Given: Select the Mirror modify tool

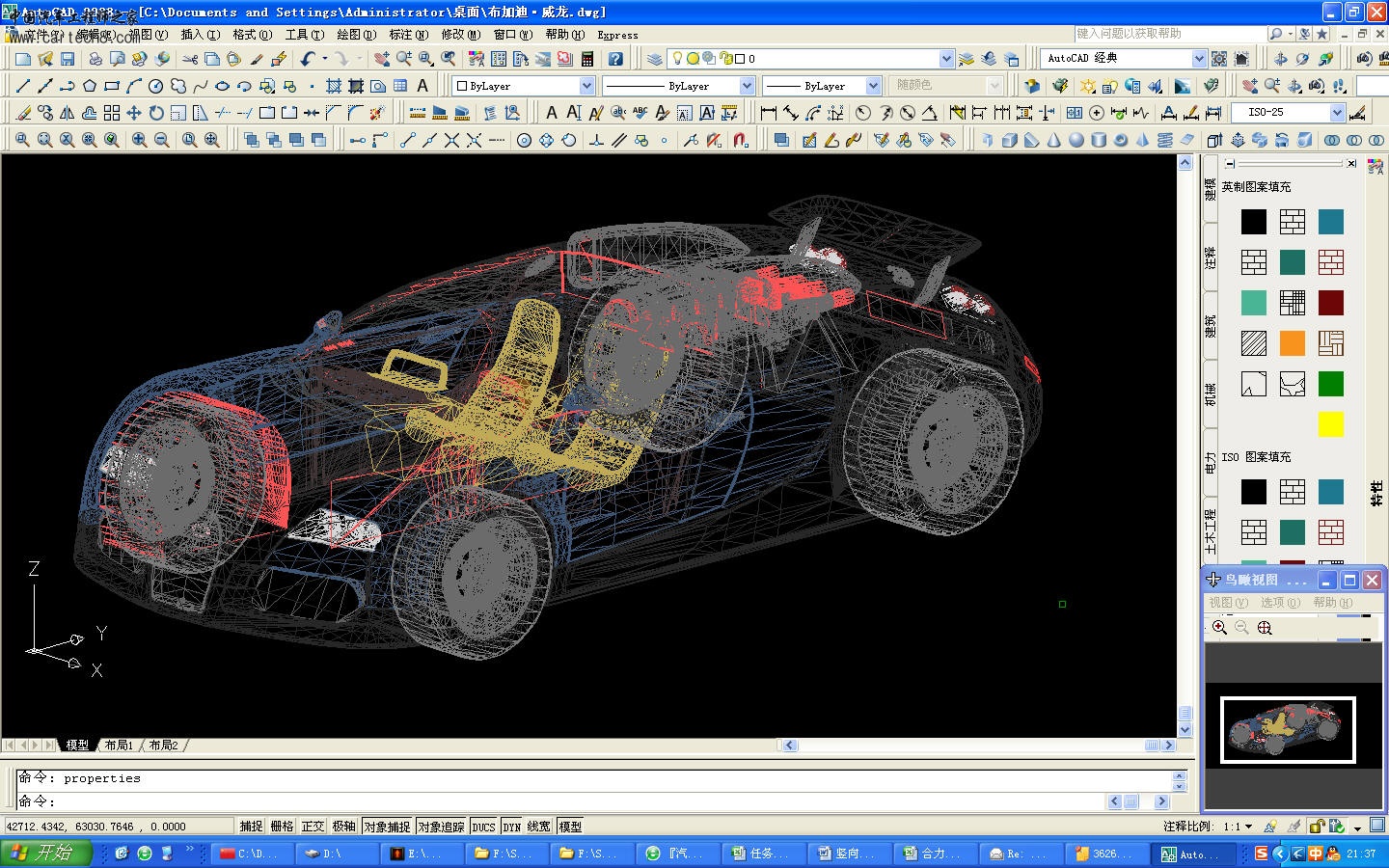Looking at the screenshot, I should click(x=68, y=113).
